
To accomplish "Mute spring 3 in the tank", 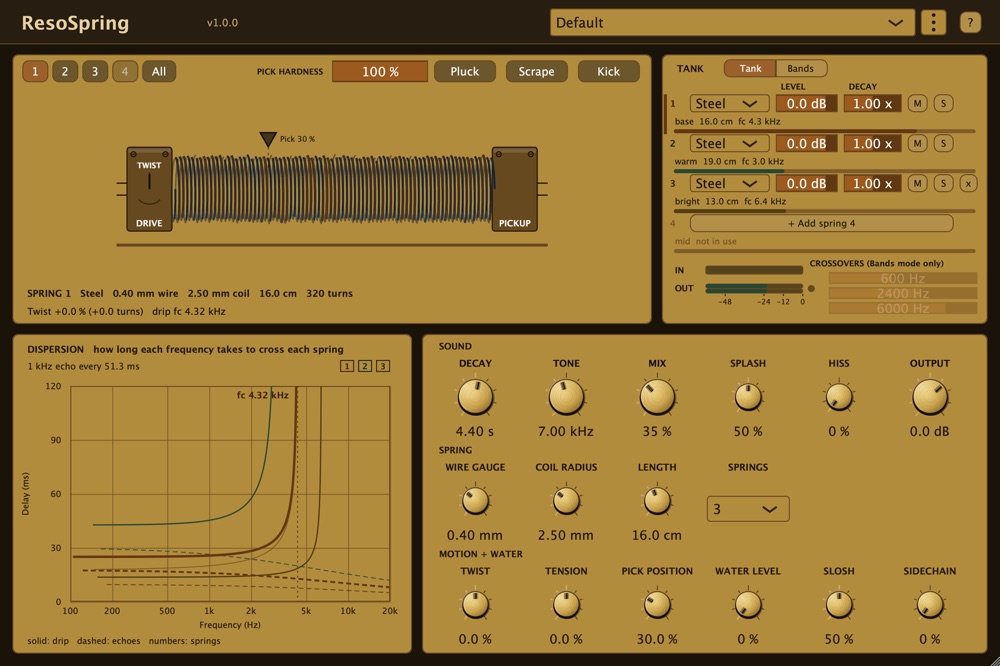I will tap(917, 184).
